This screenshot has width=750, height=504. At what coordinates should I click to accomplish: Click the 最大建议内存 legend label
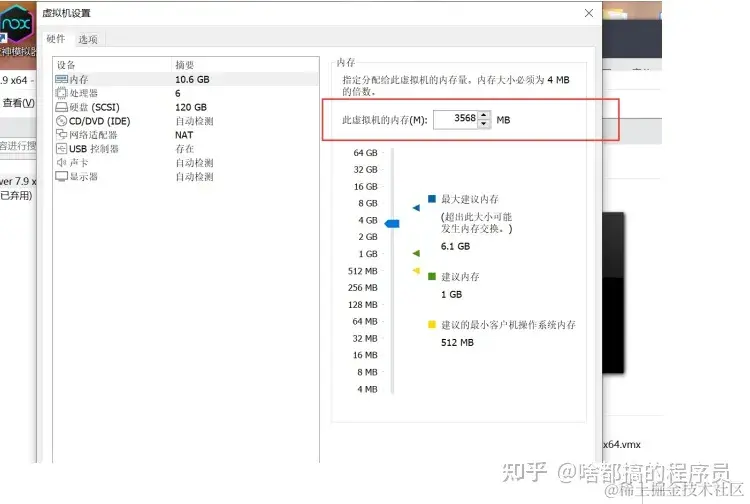point(470,199)
